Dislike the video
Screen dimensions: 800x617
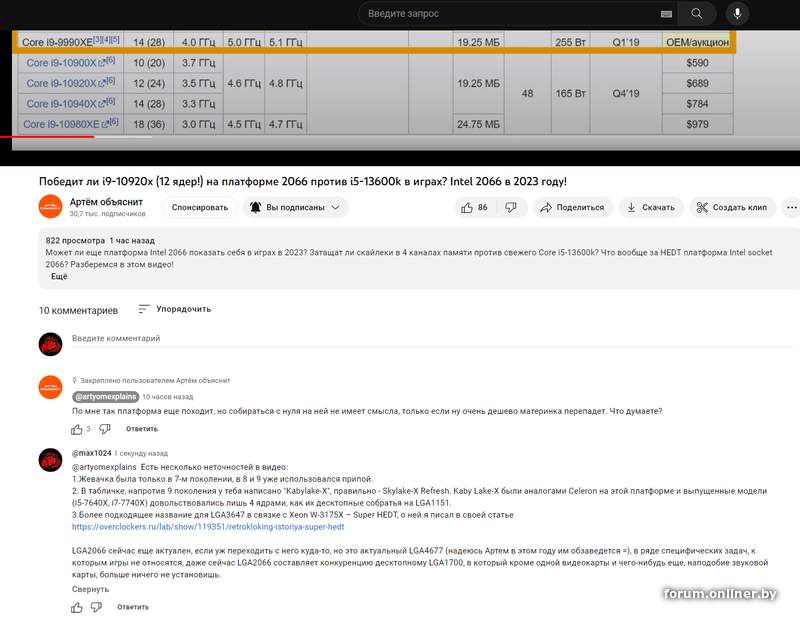511,208
